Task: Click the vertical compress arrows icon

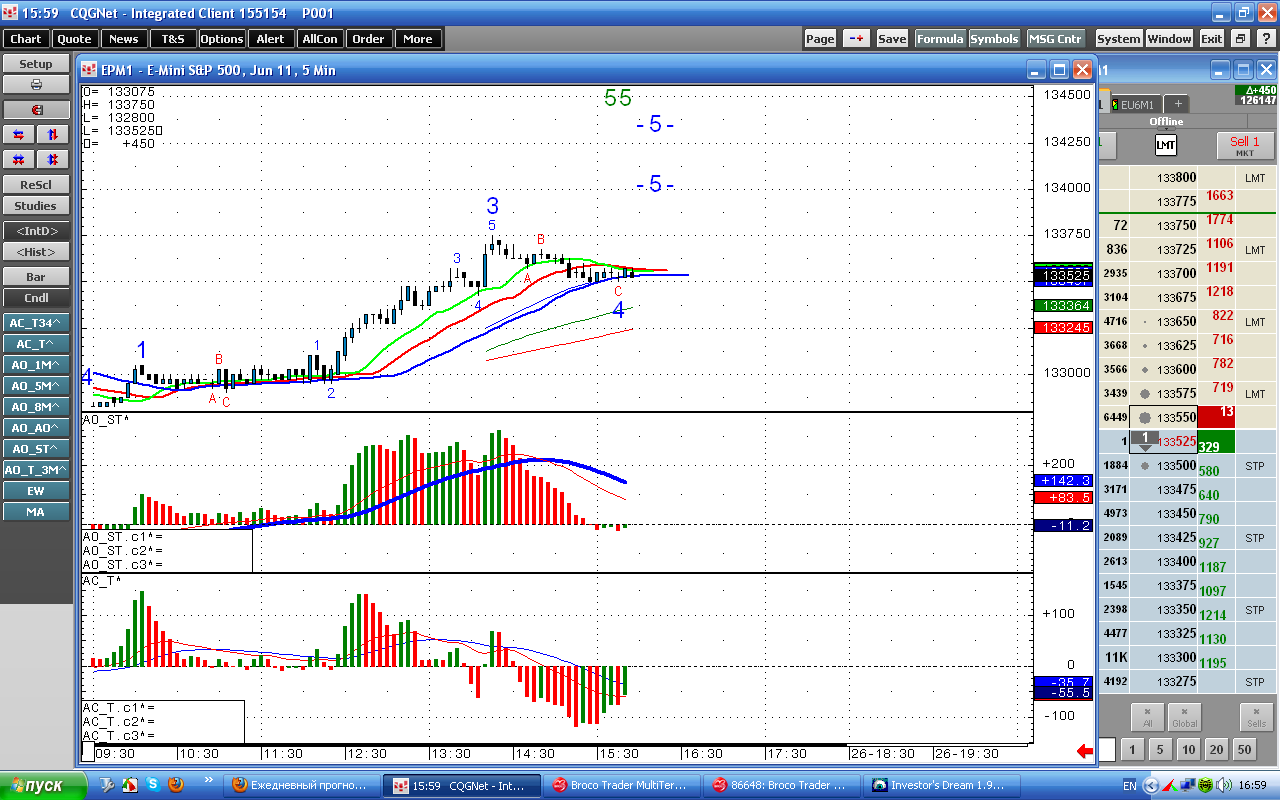Action: pyautogui.click(x=53, y=159)
